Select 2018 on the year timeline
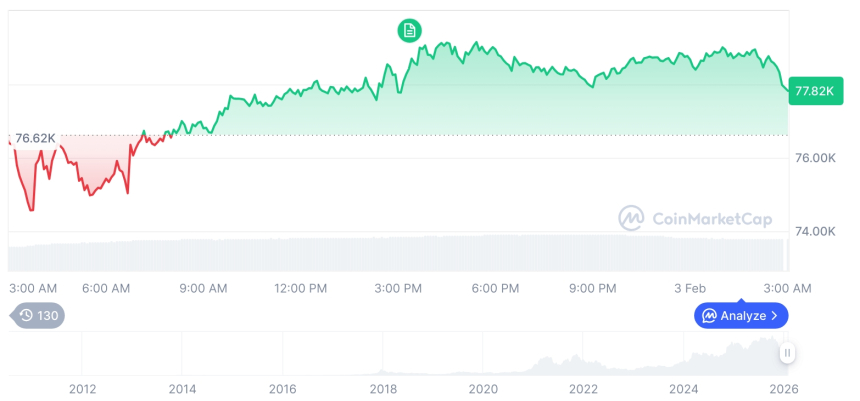The image size is (860, 401). coord(383,388)
